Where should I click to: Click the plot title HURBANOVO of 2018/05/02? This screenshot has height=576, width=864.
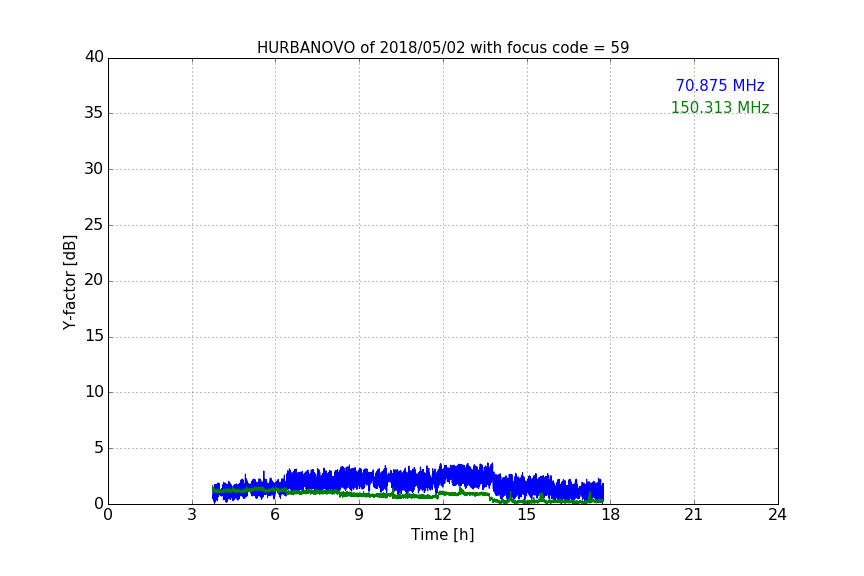[442, 48]
